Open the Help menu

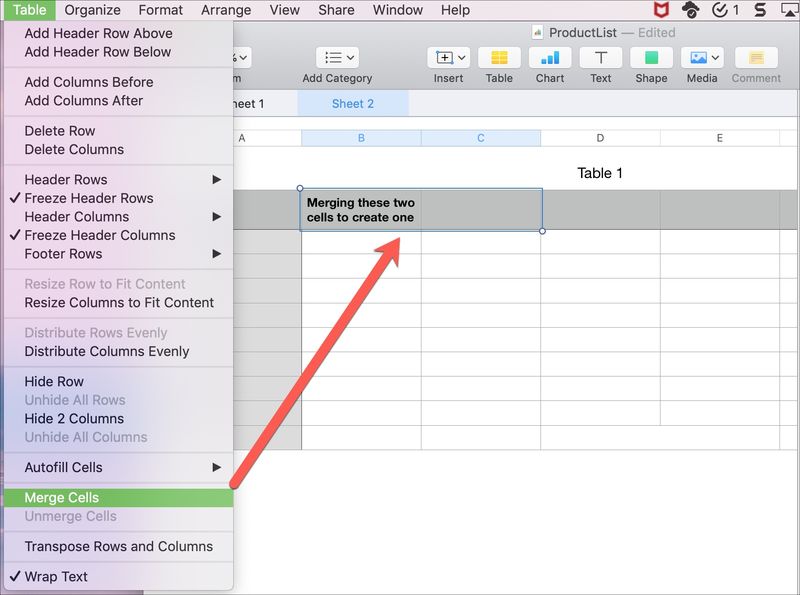tap(456, 10)
